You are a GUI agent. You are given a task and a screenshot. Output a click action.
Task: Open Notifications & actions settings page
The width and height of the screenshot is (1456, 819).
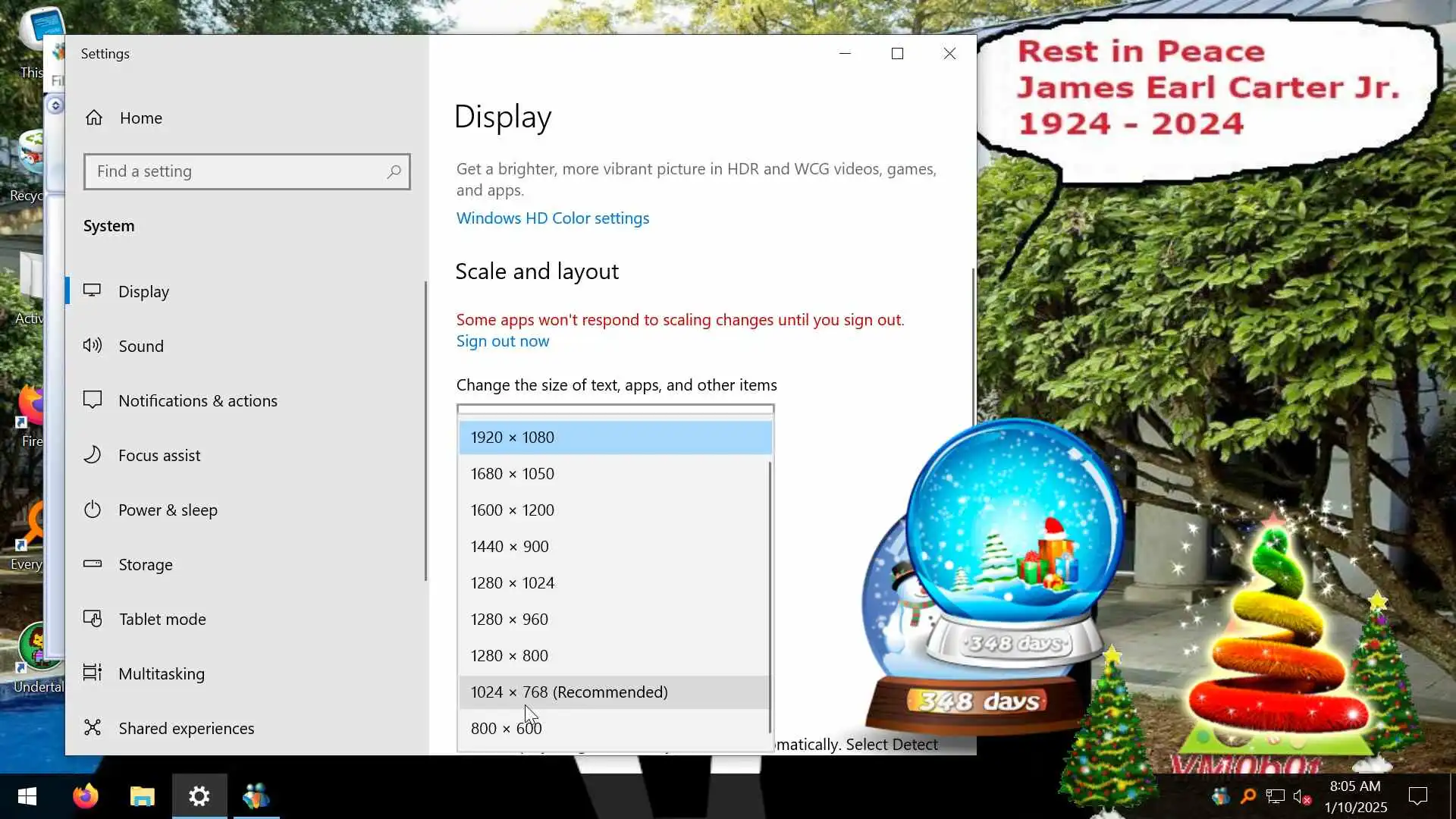click(x=197, y=400)
